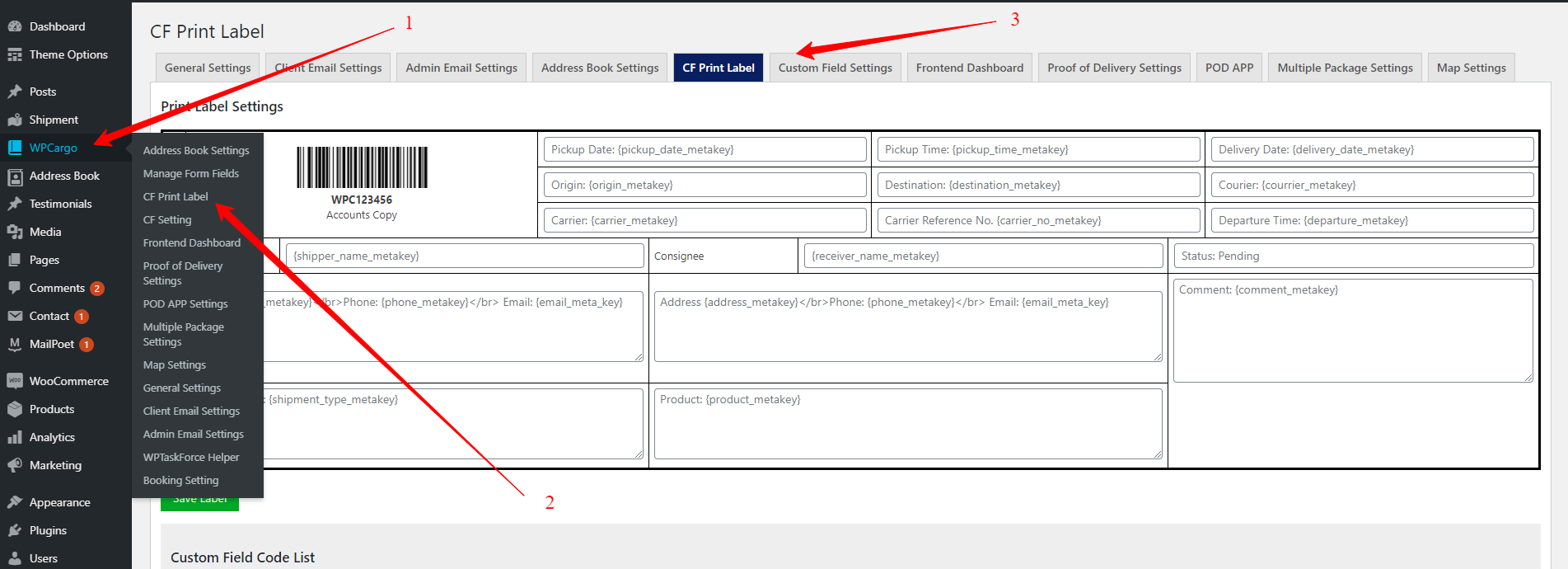This screenshot has height=569, width=1568.
Task: Select CF Print Label in submenu
Action: pos(176,196)
